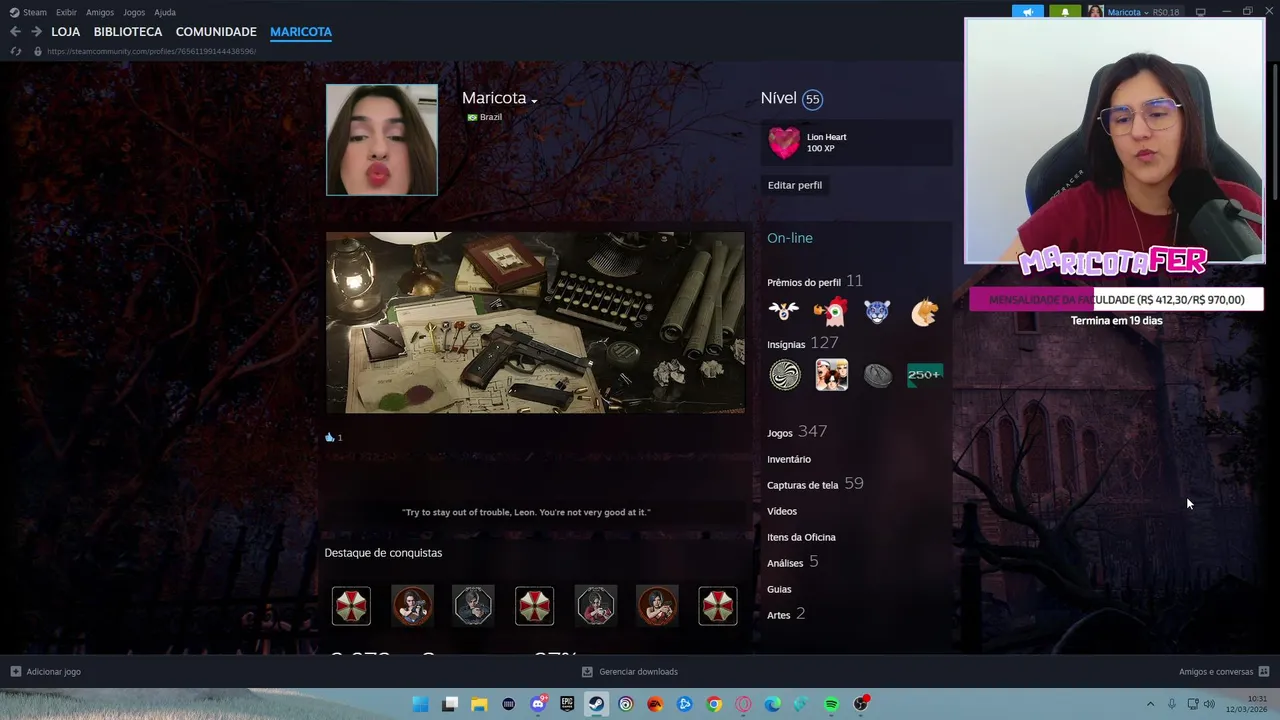Select the first winged profile award icon
The height and width of the screenshot is (720, 1280).
click(x=784, y=312)
